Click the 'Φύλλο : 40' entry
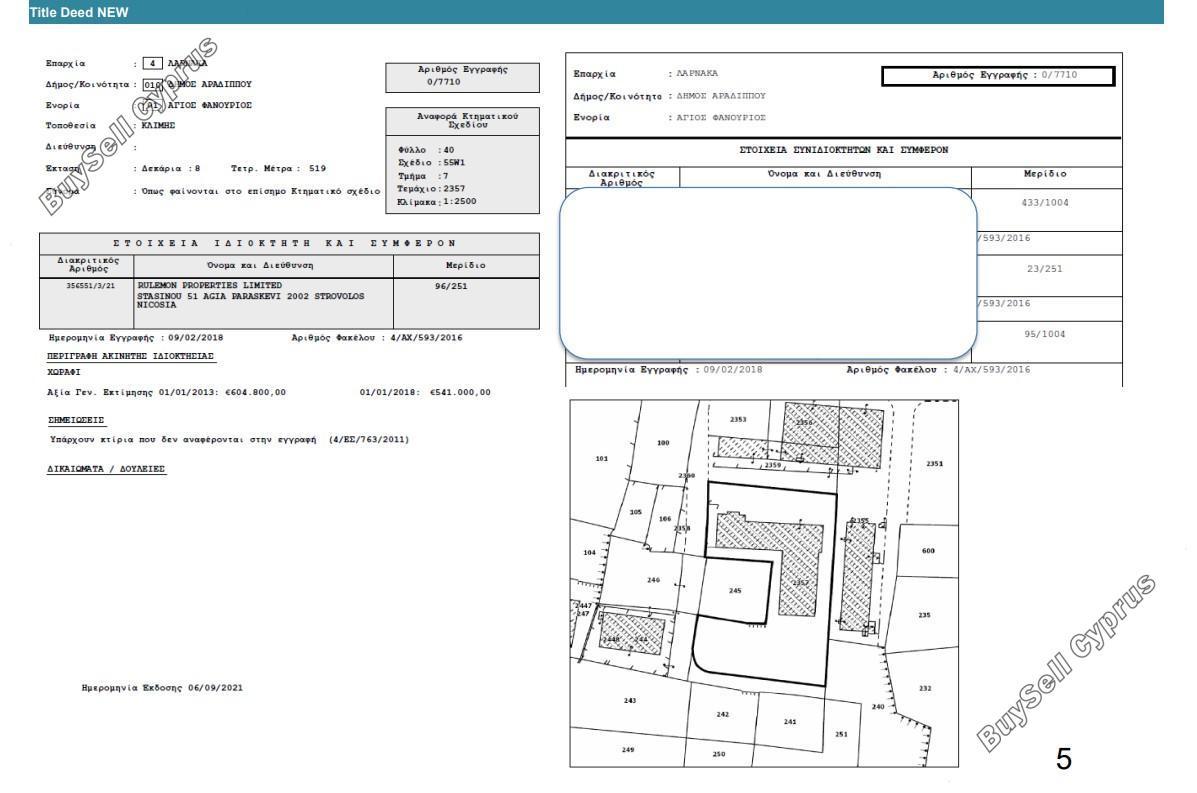Viewport: 1197px width, 793px height. point(426,150)
